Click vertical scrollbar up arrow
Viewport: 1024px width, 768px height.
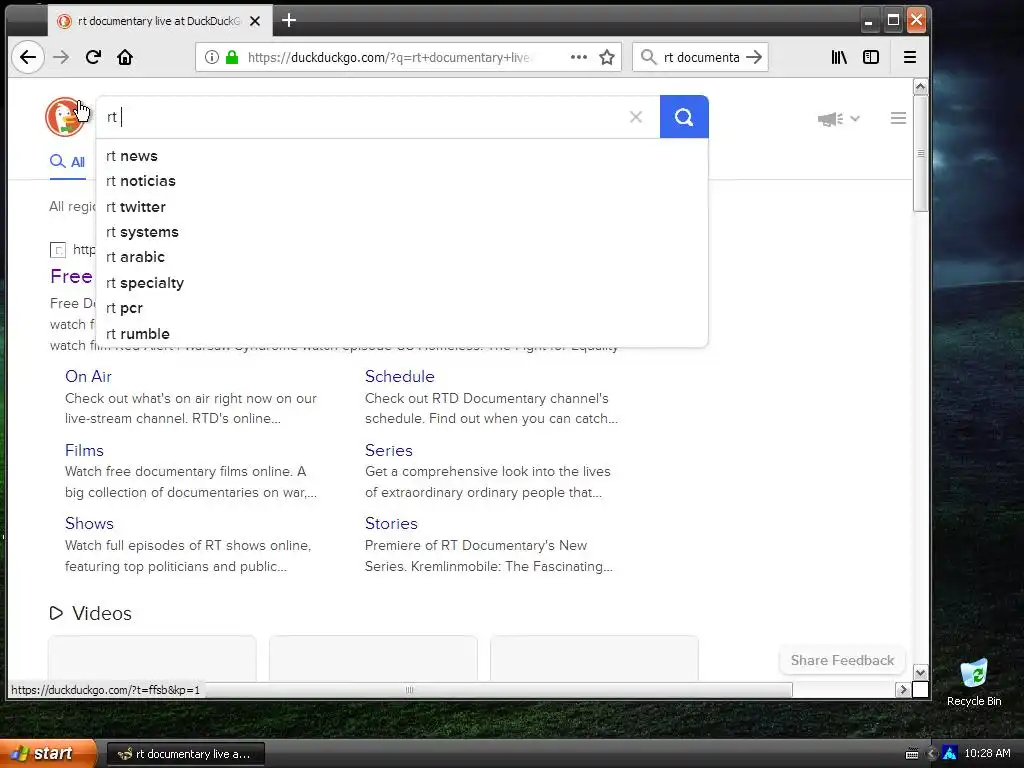(x=920, y=86)
